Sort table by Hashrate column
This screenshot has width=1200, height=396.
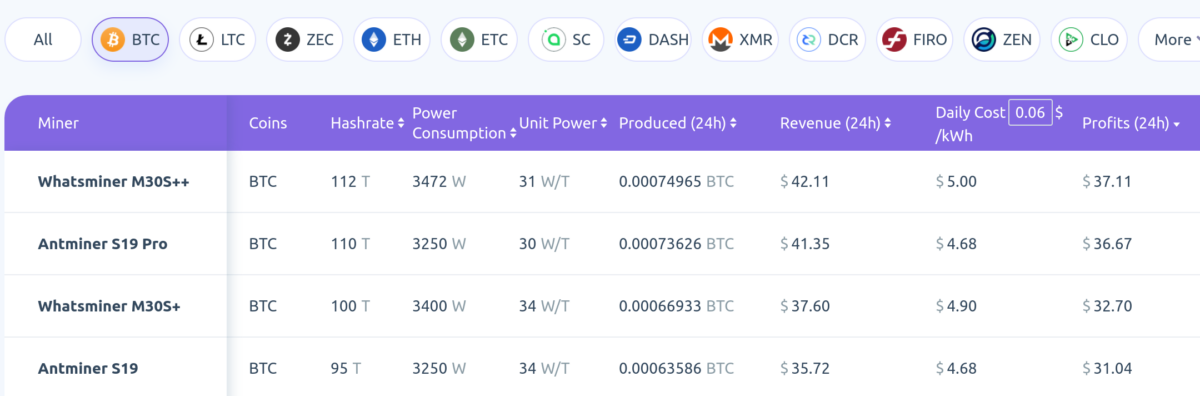point(367,123)
